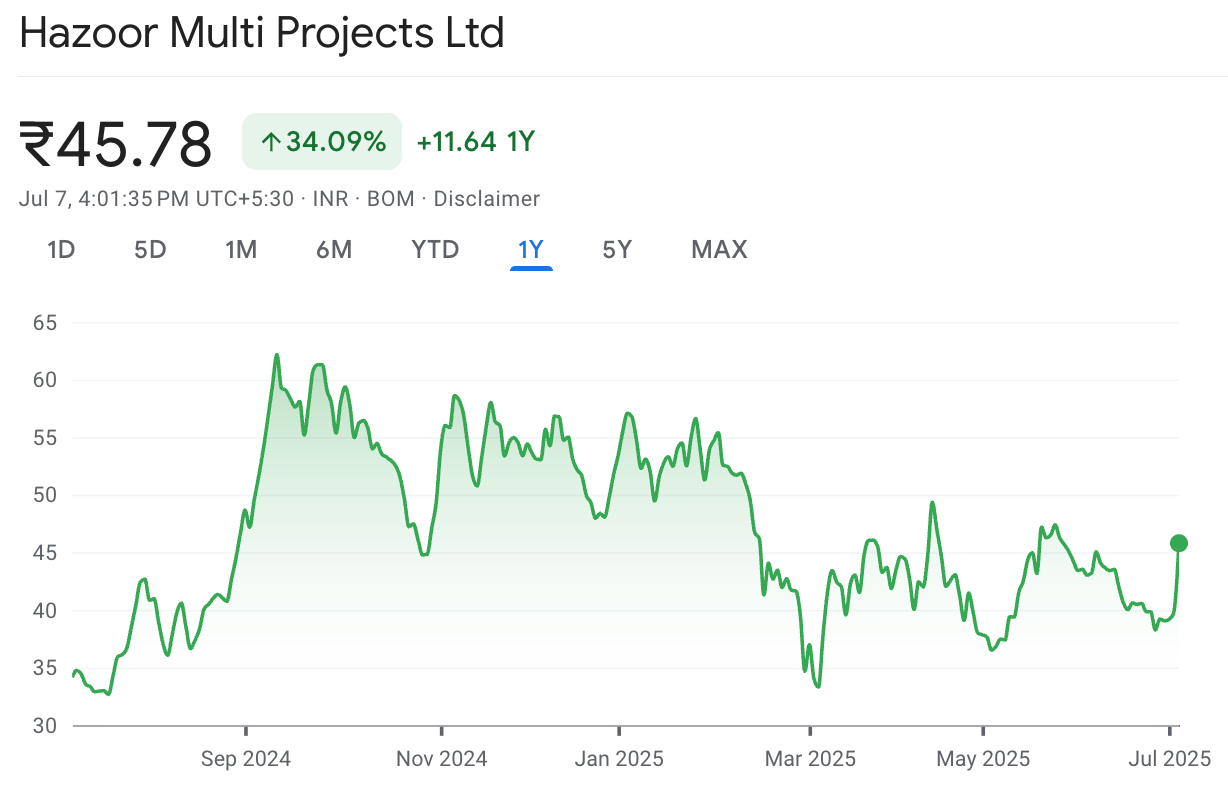
Task: Click the green endpoint dot on chart
Action: click(1178, 543)
